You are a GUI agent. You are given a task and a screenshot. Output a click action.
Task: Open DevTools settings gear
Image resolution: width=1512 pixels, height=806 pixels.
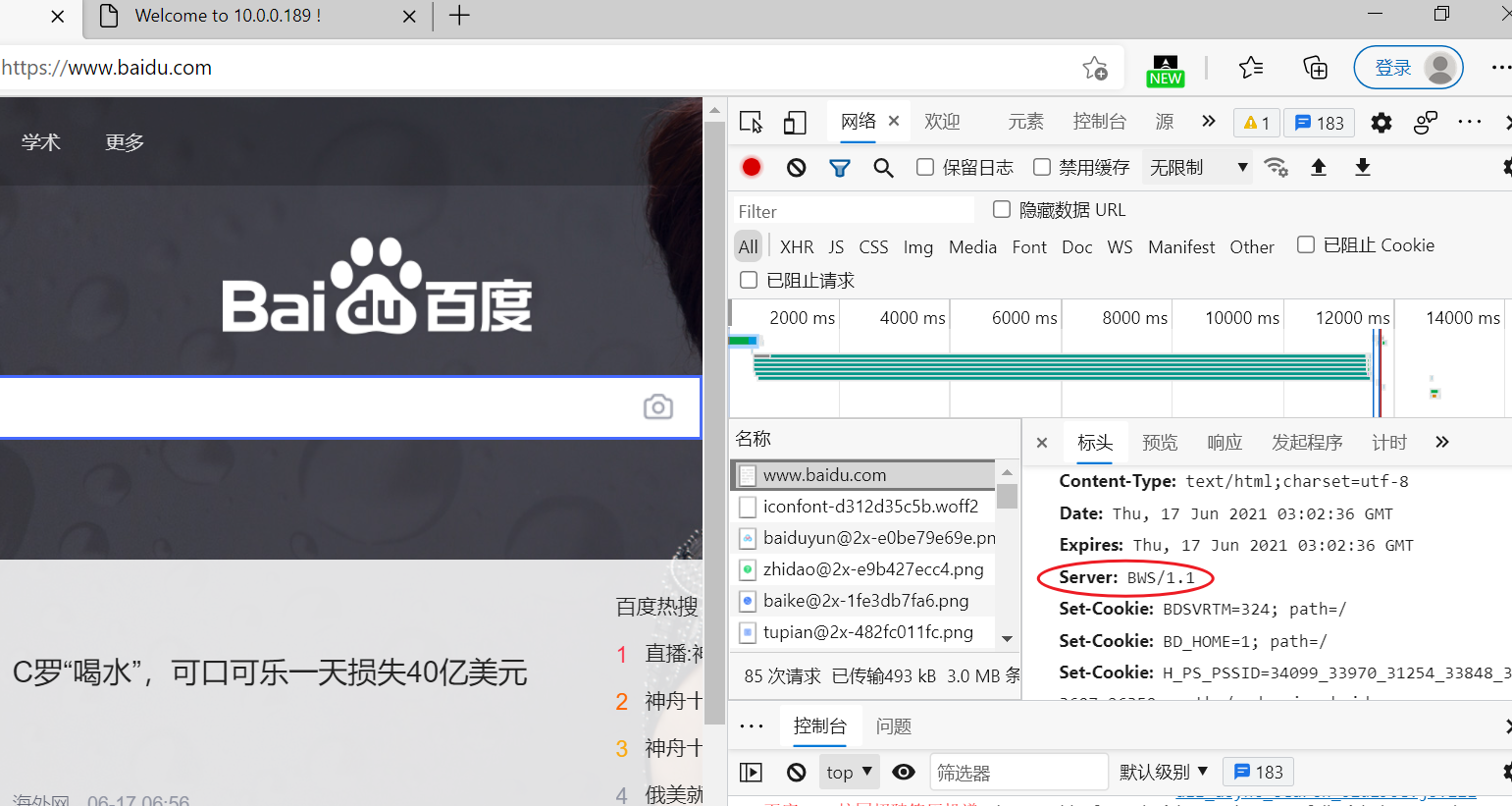[1381, 122]
